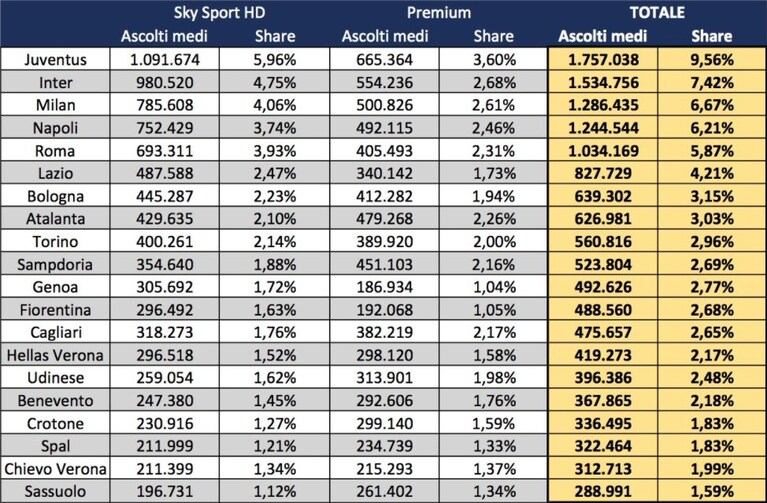
Task: Click Roma's Premium ascolti 405.493
Action: click(x=384, y=150)
